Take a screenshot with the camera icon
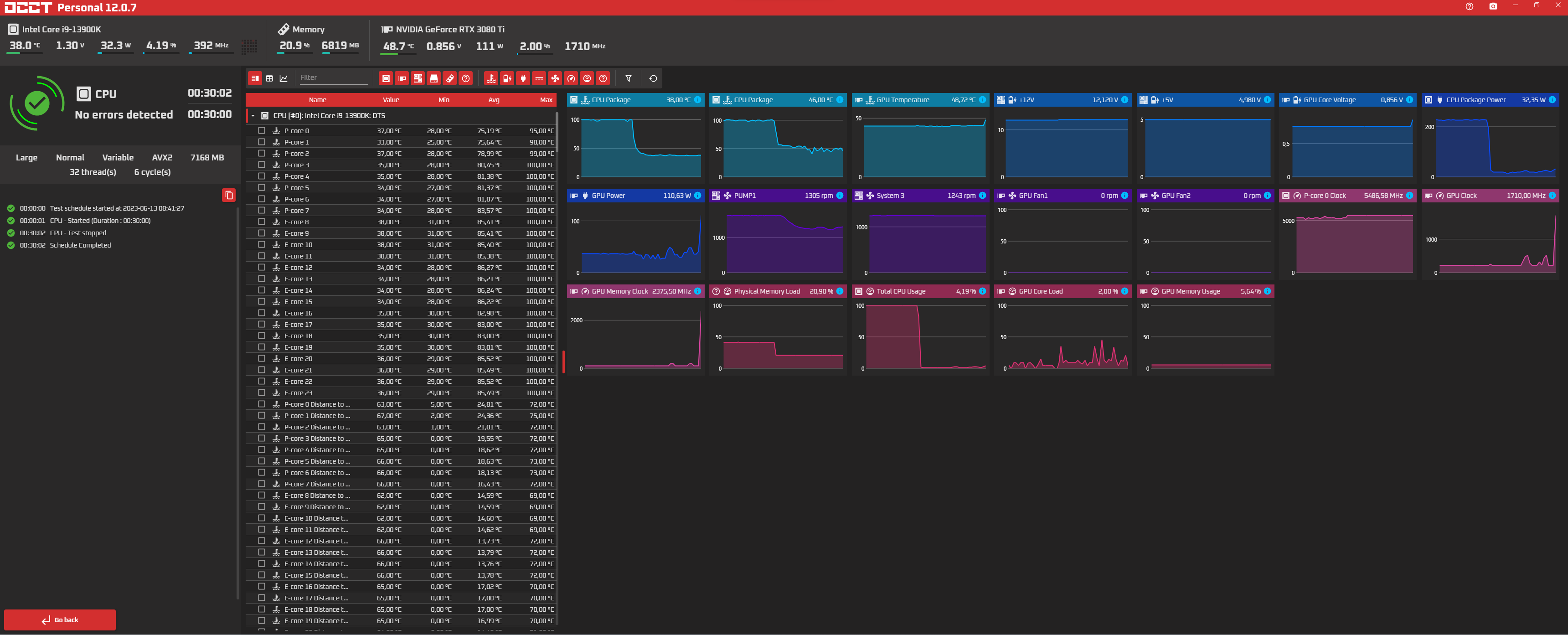1568x635 pixels. point(1492,7)
